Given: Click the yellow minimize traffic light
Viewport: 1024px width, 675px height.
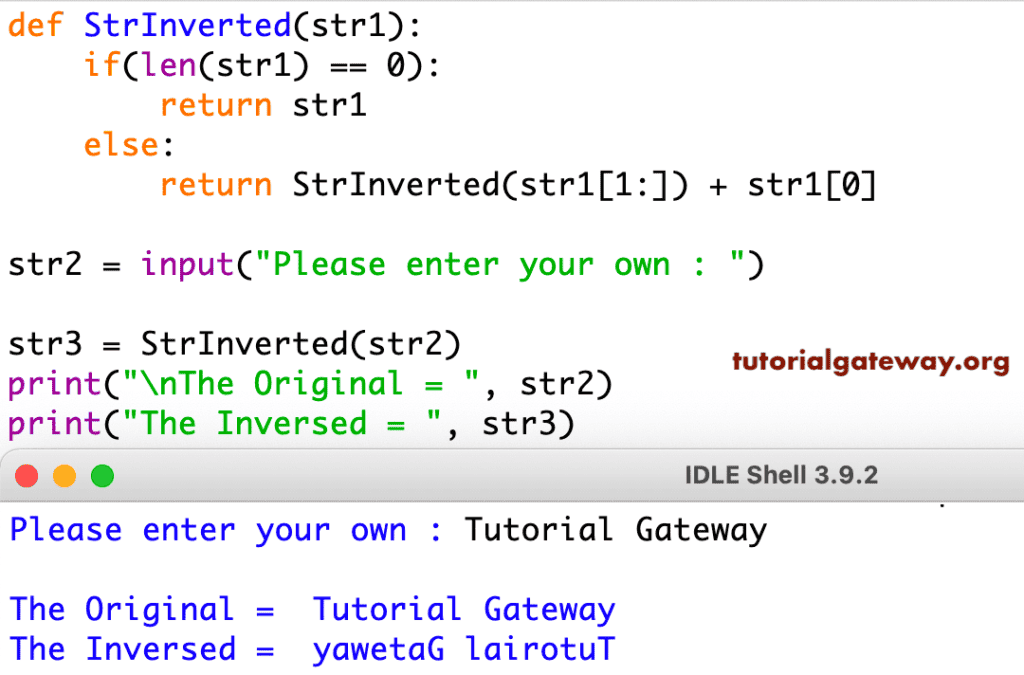Looking at the screenshot, I should click(x=64, y=476).
